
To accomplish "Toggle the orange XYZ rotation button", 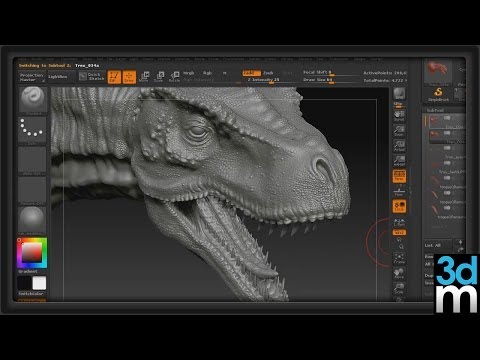I will [x=399, y=232].
